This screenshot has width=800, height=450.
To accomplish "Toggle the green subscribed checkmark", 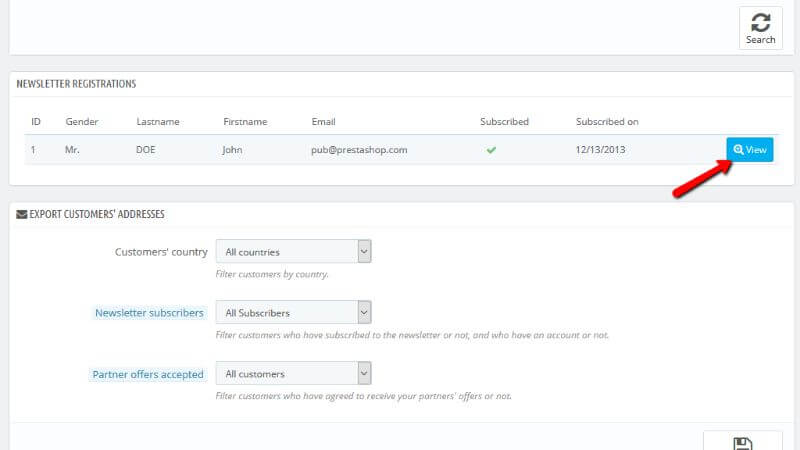I will (x=491, y=150).
